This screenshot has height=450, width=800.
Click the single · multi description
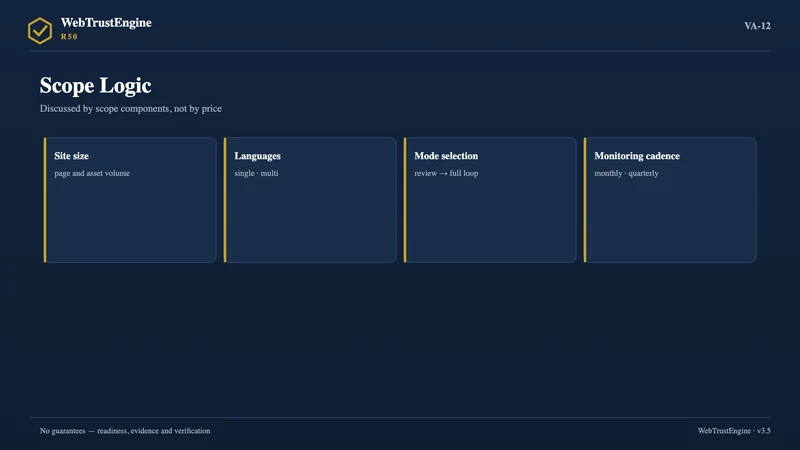pos(256,173)
